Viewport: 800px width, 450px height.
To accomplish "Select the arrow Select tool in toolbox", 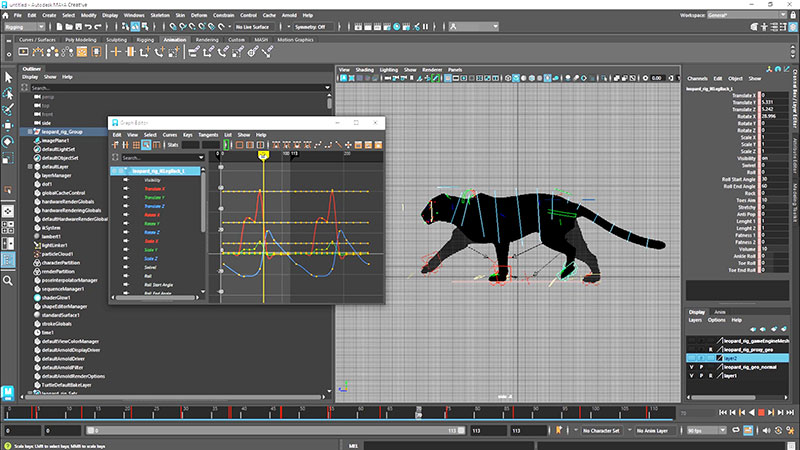I will pos(8,78).
